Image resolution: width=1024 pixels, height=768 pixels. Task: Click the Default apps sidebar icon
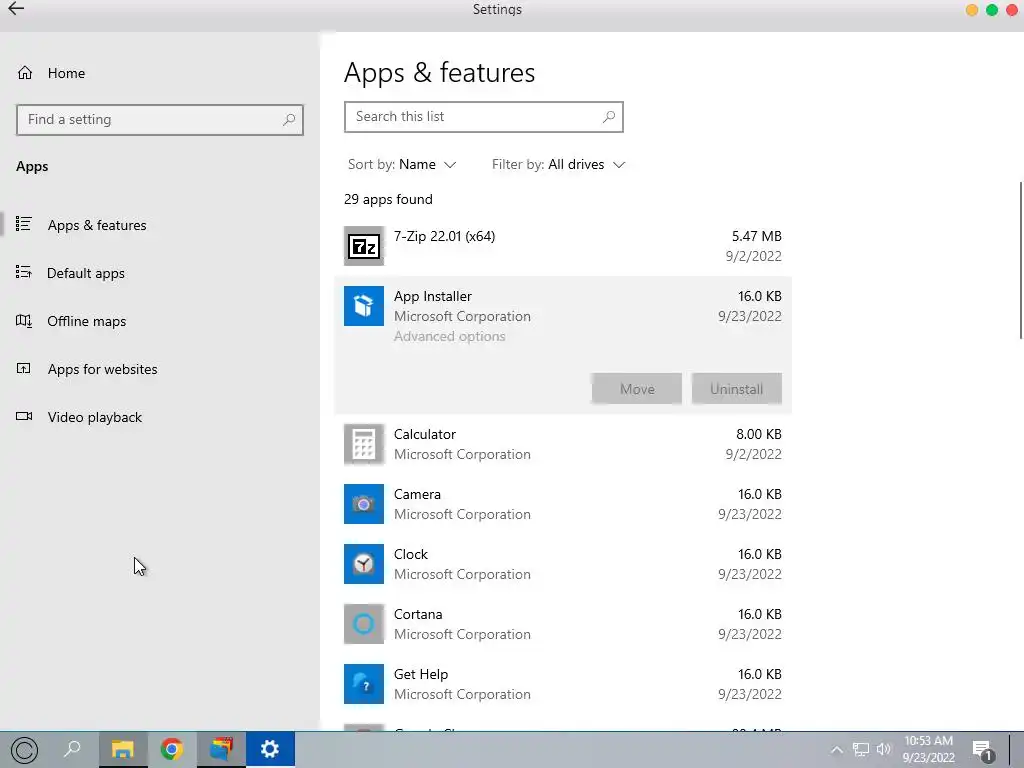tap(24, 272)
